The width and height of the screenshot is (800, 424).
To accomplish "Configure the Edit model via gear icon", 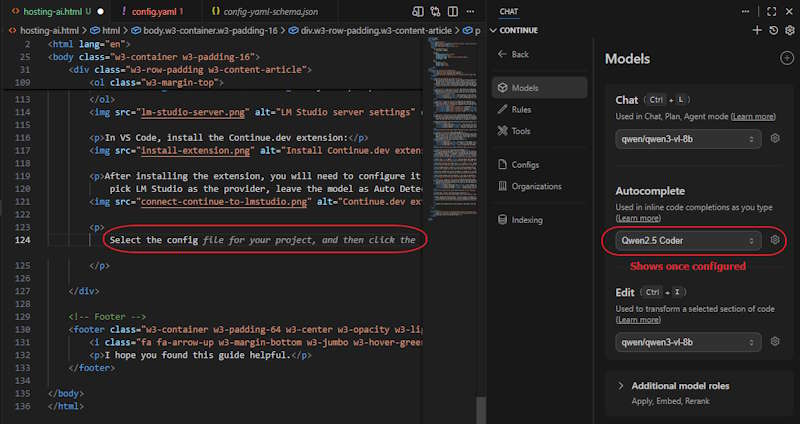I will click(775, 342).
